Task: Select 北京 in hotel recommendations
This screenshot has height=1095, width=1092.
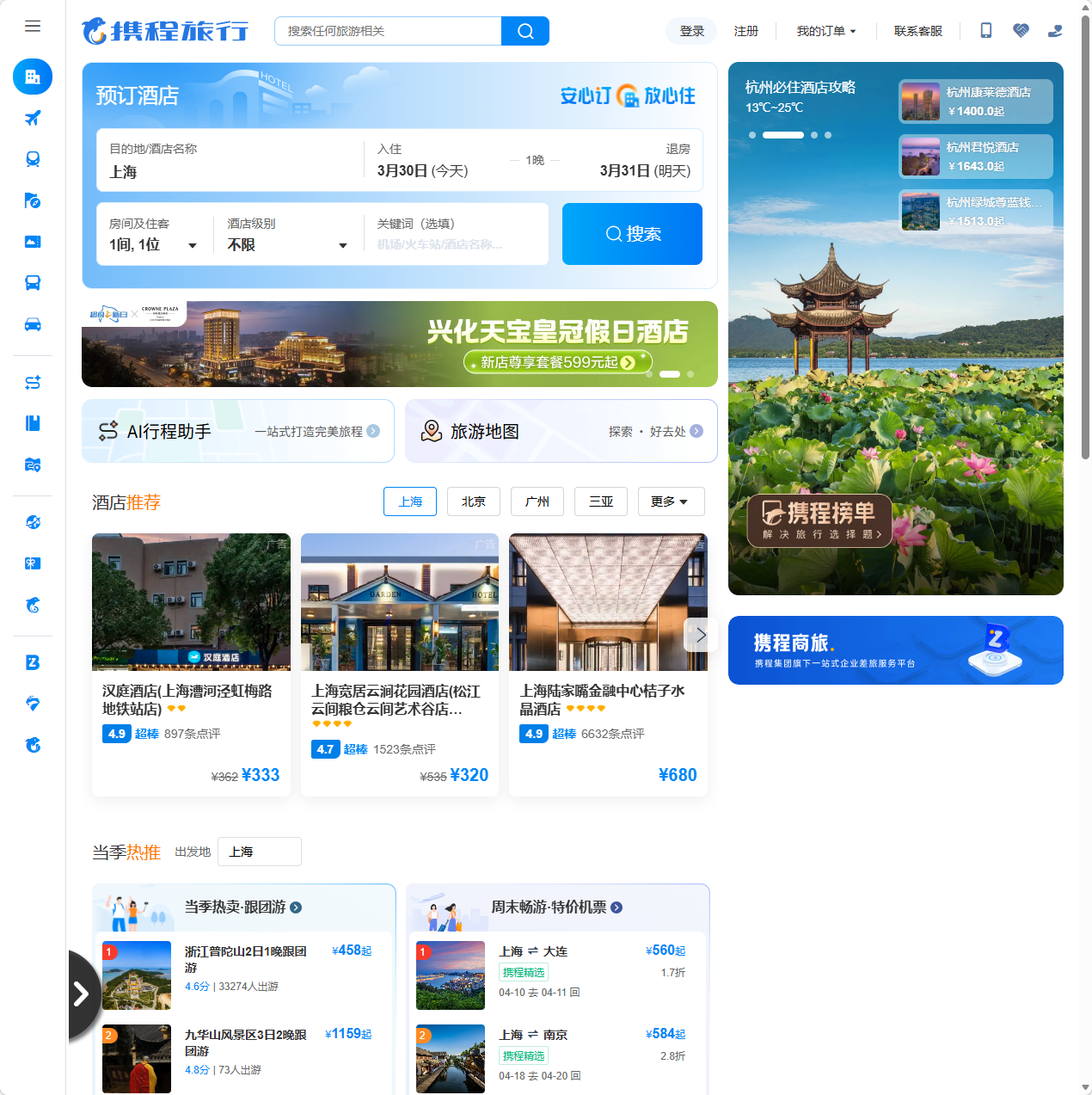Action: pyautogui.click(x=474, y=501)
